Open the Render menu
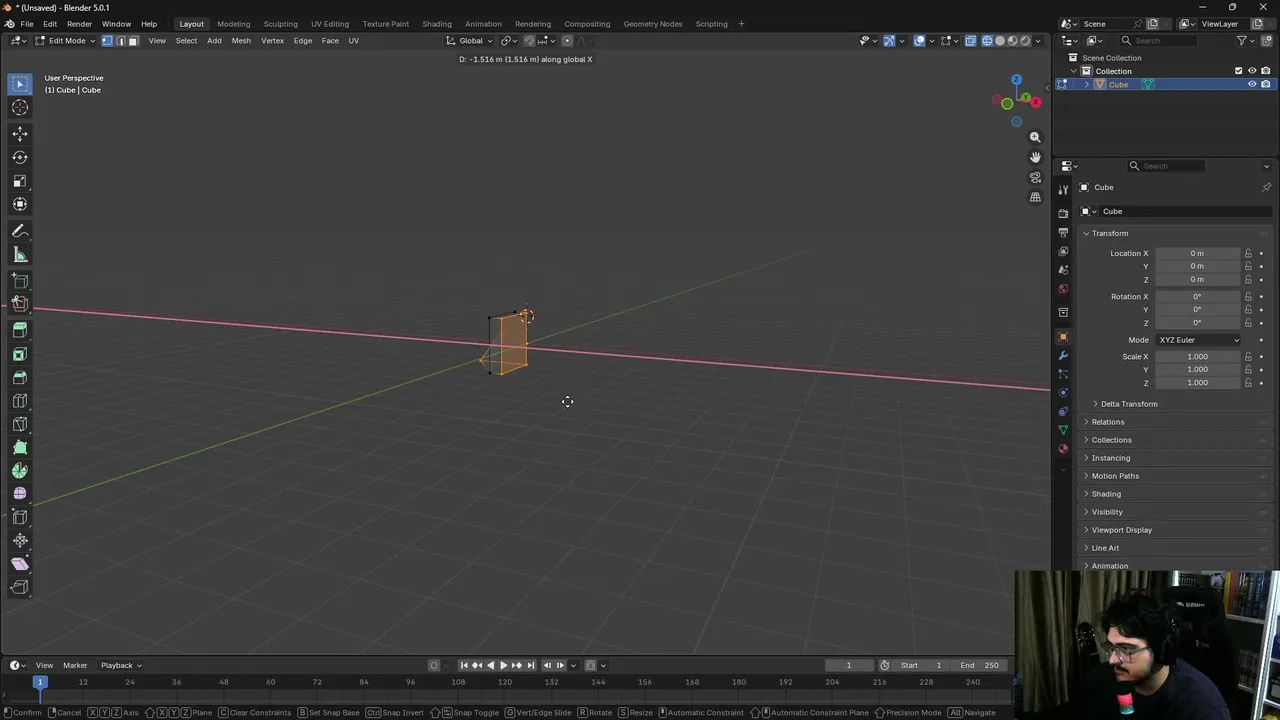The image size is (1280, 720). [x=79, y=24]
